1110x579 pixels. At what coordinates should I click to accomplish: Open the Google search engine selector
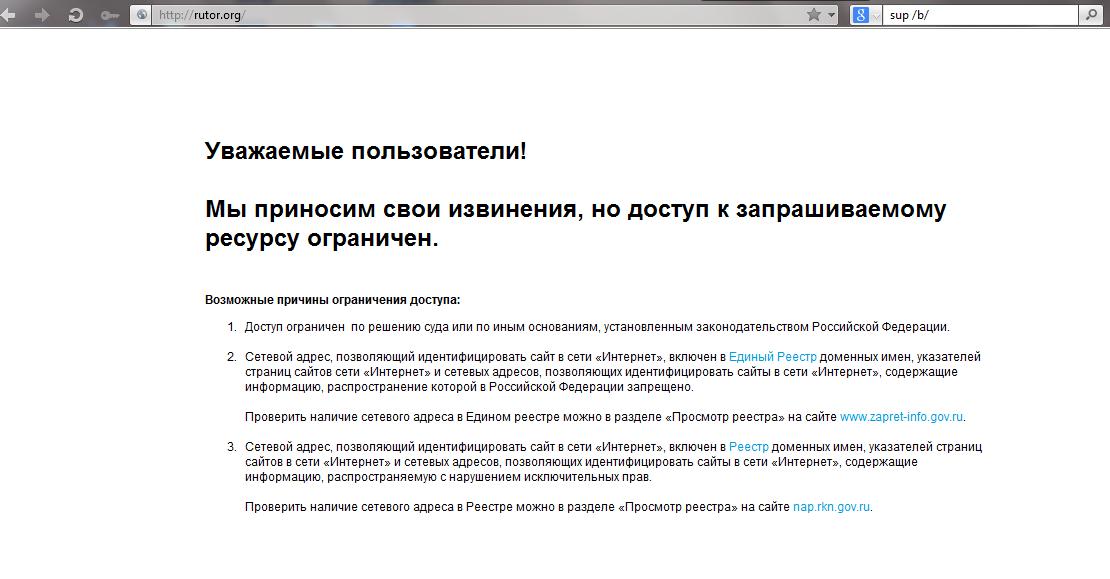pyautogui.click(x=866, y=15)
